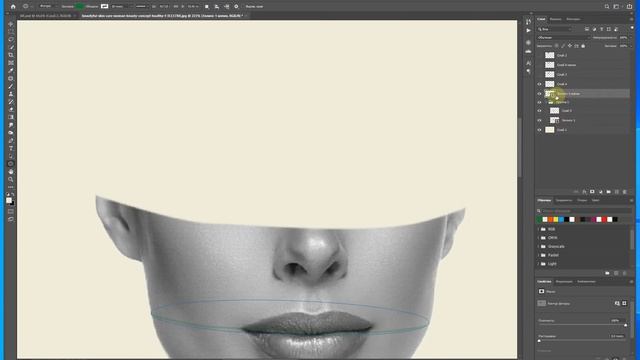The image size is (640, 360).
Task: Click the layer opacity value field
Action: 623,38
